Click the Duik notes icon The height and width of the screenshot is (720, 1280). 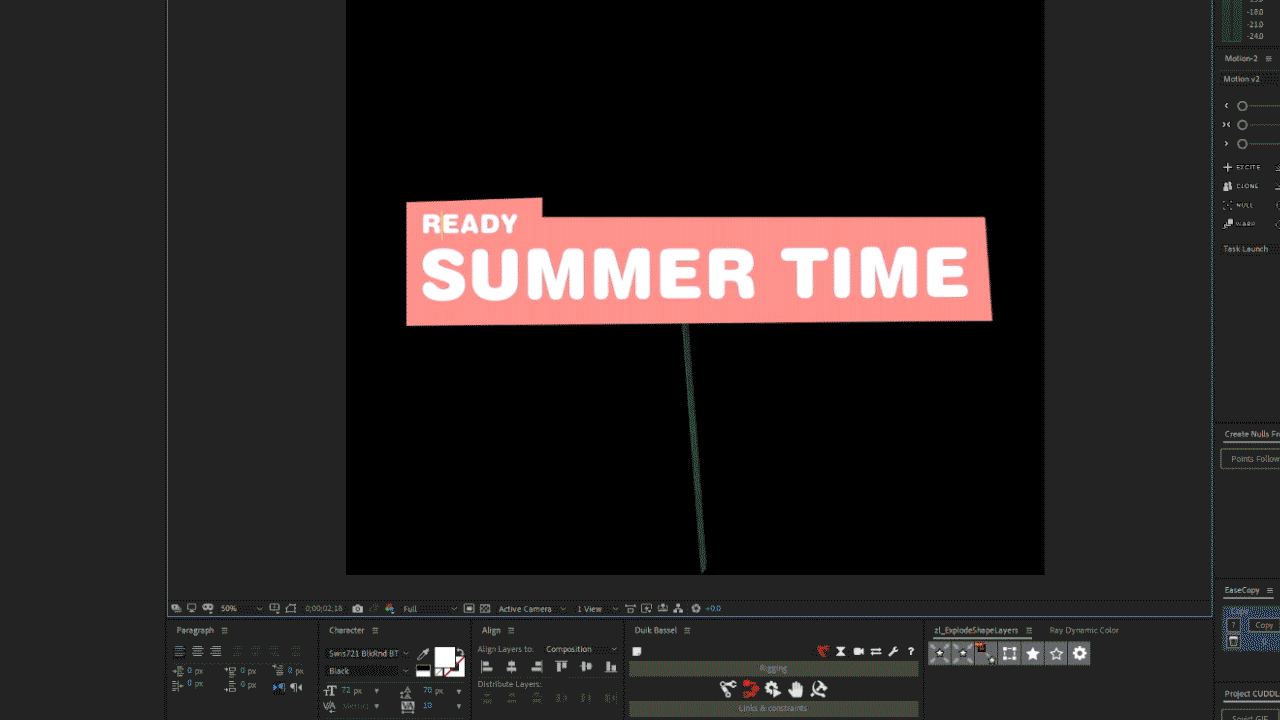click(636, 651)
